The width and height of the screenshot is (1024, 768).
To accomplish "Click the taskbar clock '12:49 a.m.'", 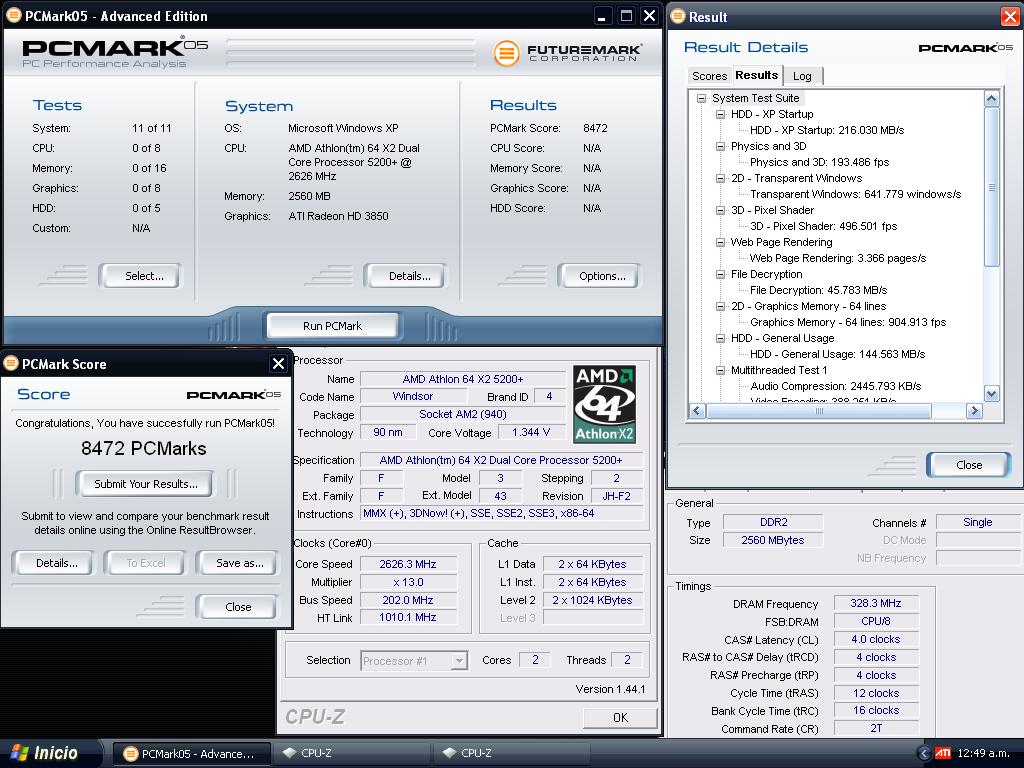I will point(984,753).
